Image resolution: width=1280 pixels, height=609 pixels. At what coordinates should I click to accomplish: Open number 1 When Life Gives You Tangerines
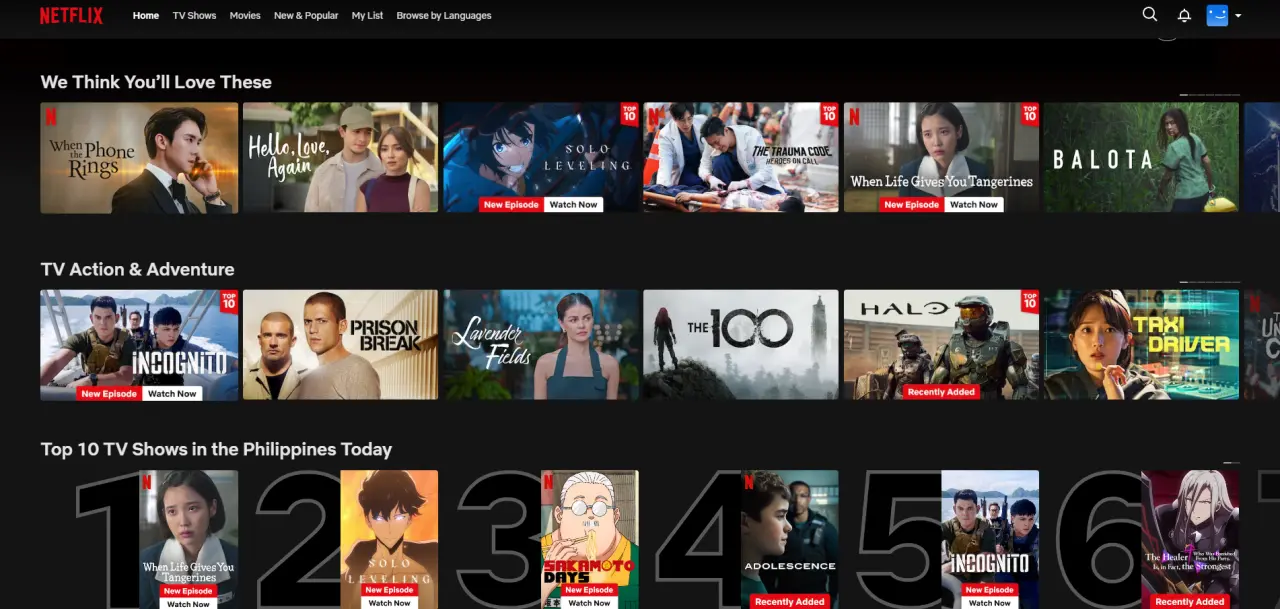(188, 539)
